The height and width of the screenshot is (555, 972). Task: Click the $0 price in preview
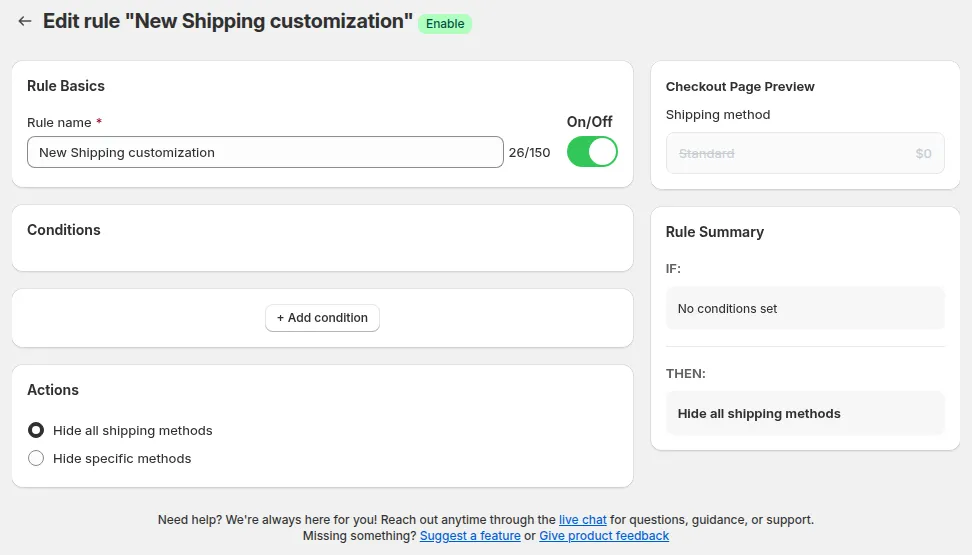pyautogui.click(x=924, y=153)
